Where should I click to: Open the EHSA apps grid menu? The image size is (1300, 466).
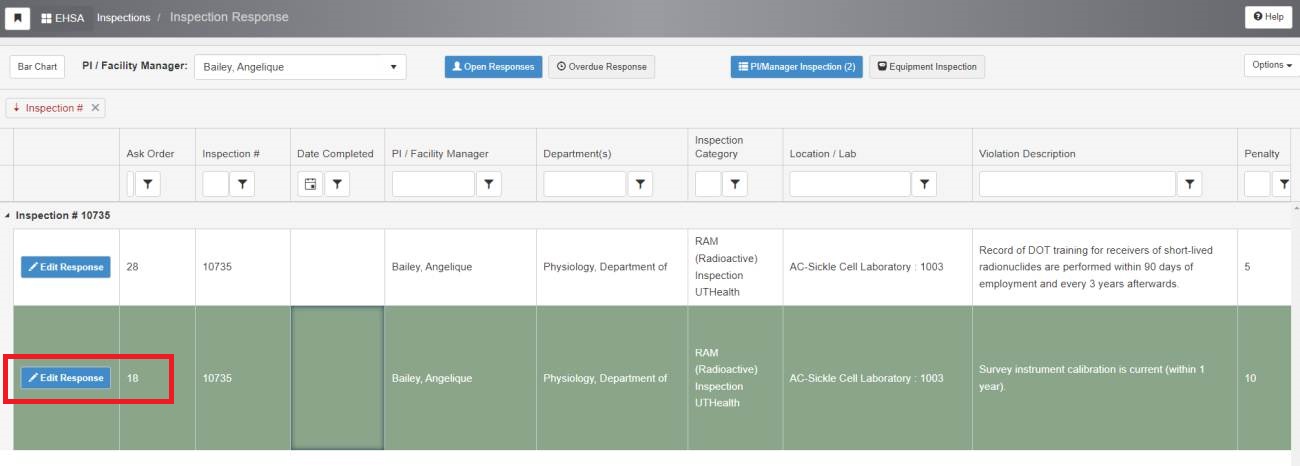coord(62,17)
